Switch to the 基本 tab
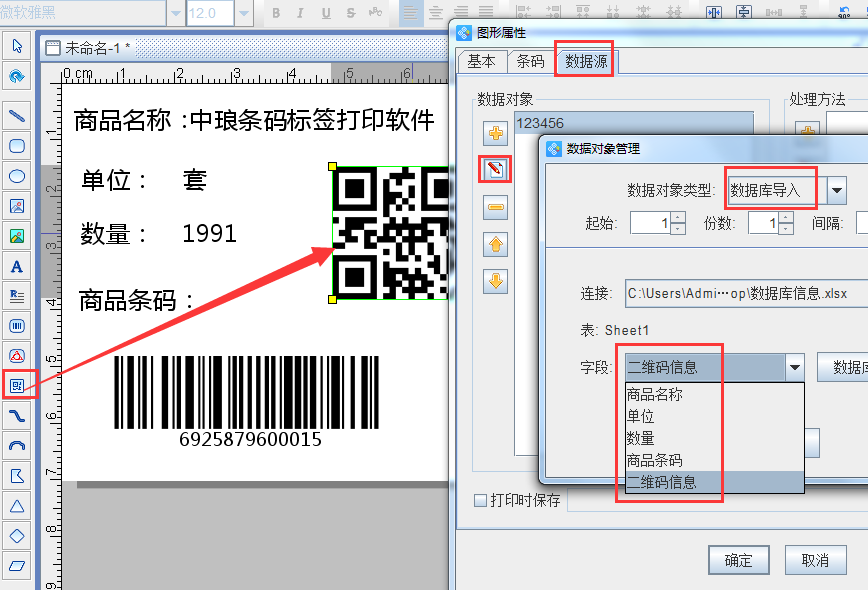The image size is (868, 590). pyautogui.click(x=481, y=61)
